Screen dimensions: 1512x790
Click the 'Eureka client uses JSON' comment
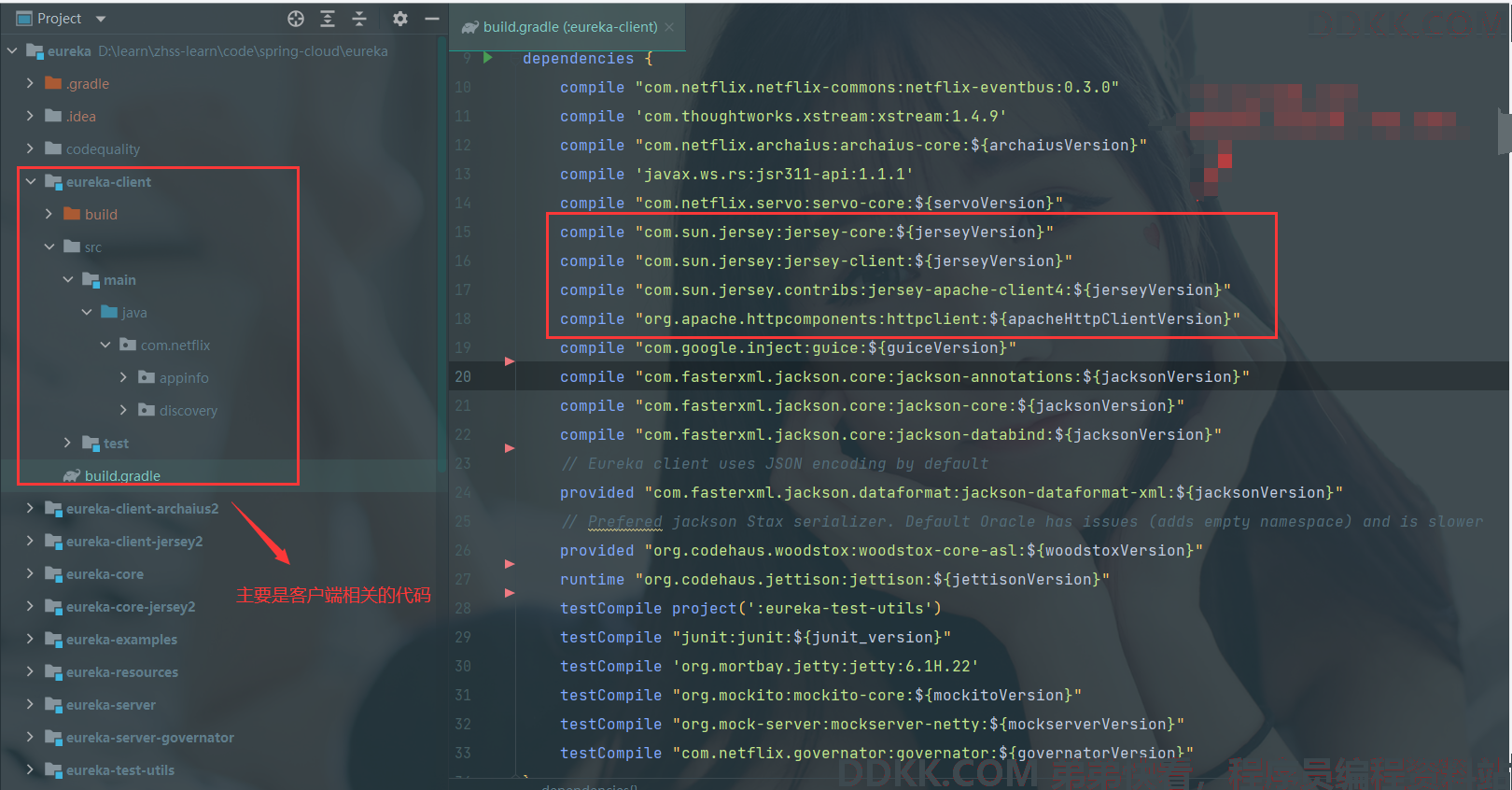pyautogui.click(x=774, y=464)
